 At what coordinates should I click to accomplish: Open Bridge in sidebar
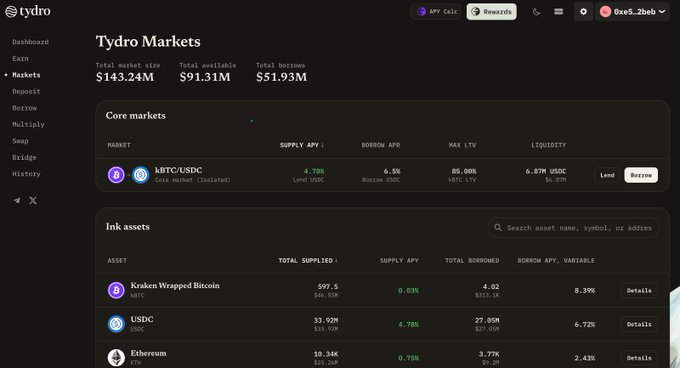[24, 157]
